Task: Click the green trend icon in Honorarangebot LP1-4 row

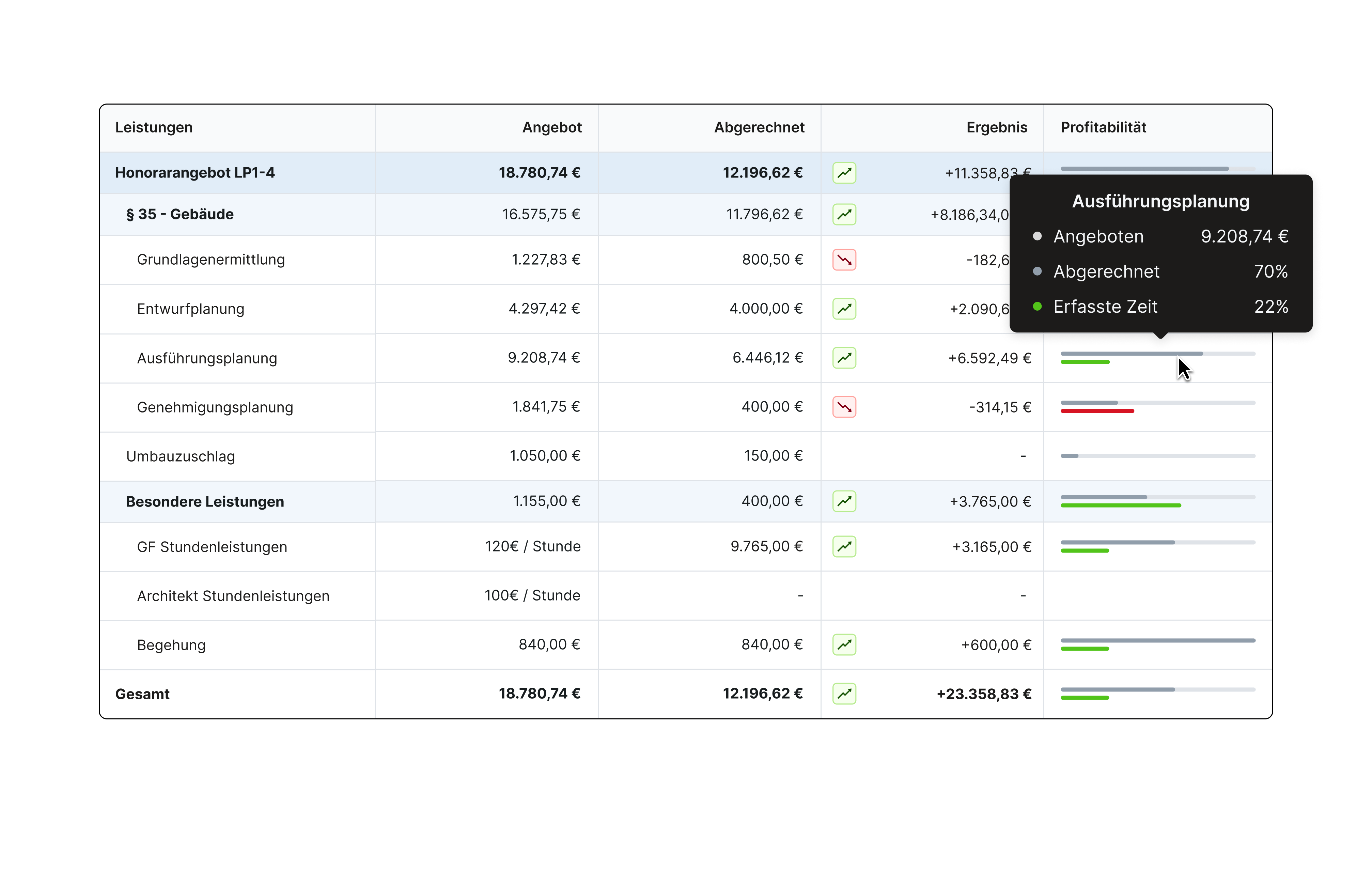Action: [844, 173]
